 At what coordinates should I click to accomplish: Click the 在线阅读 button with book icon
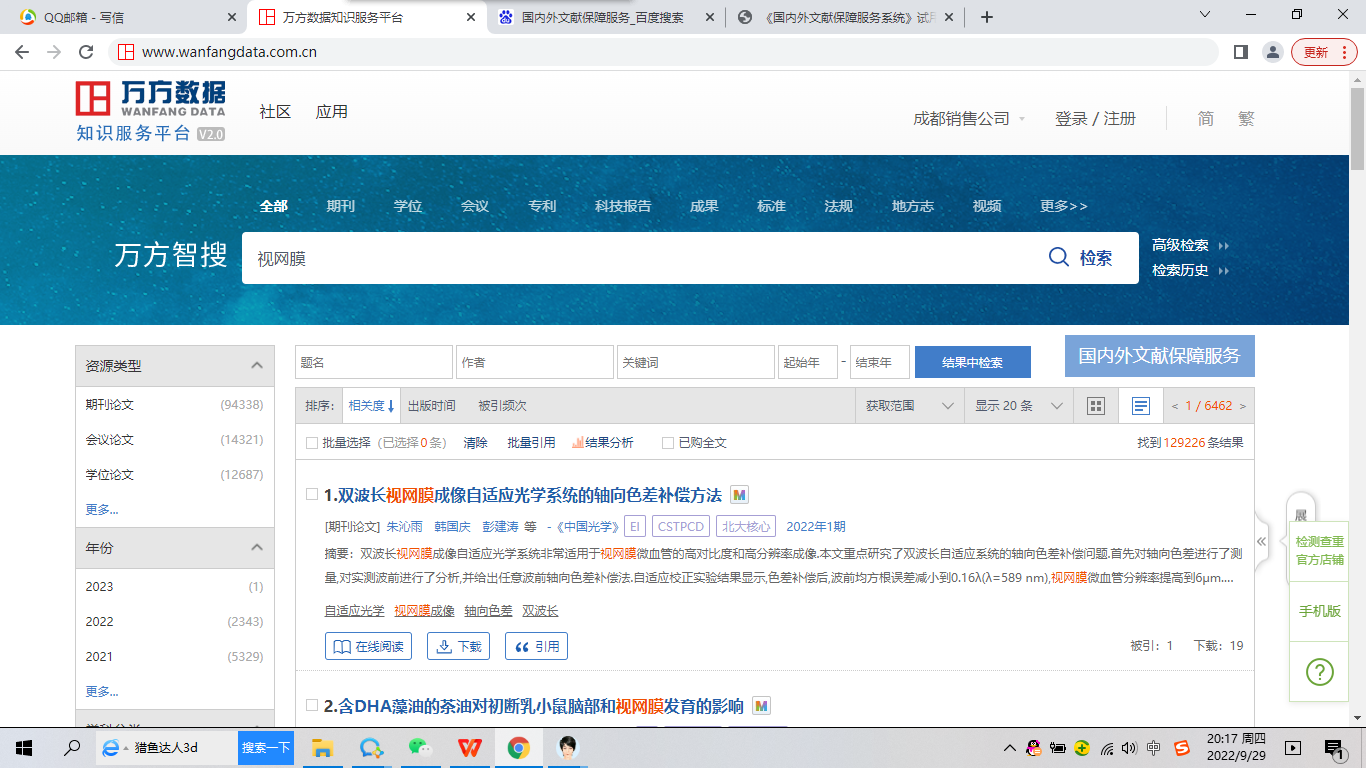point(370,646)
